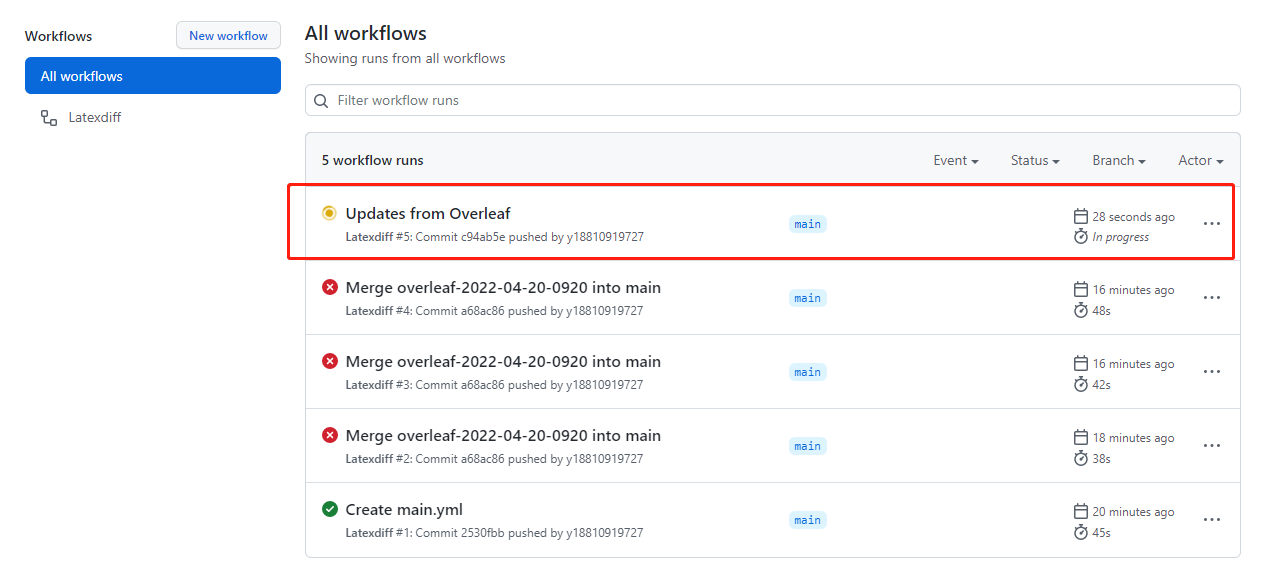Click calendar icon on Latexdiff #3 row

pos(1080,364)
